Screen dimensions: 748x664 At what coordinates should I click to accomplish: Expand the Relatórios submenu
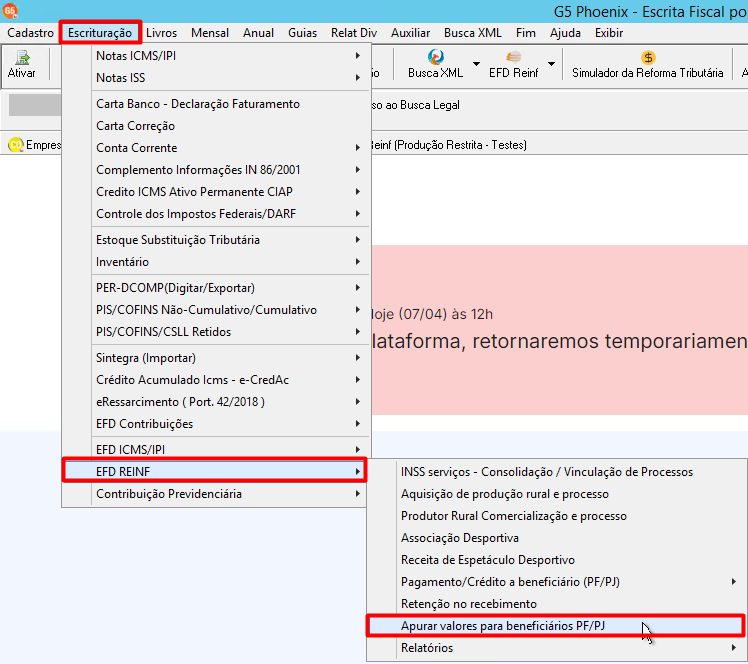556,648
